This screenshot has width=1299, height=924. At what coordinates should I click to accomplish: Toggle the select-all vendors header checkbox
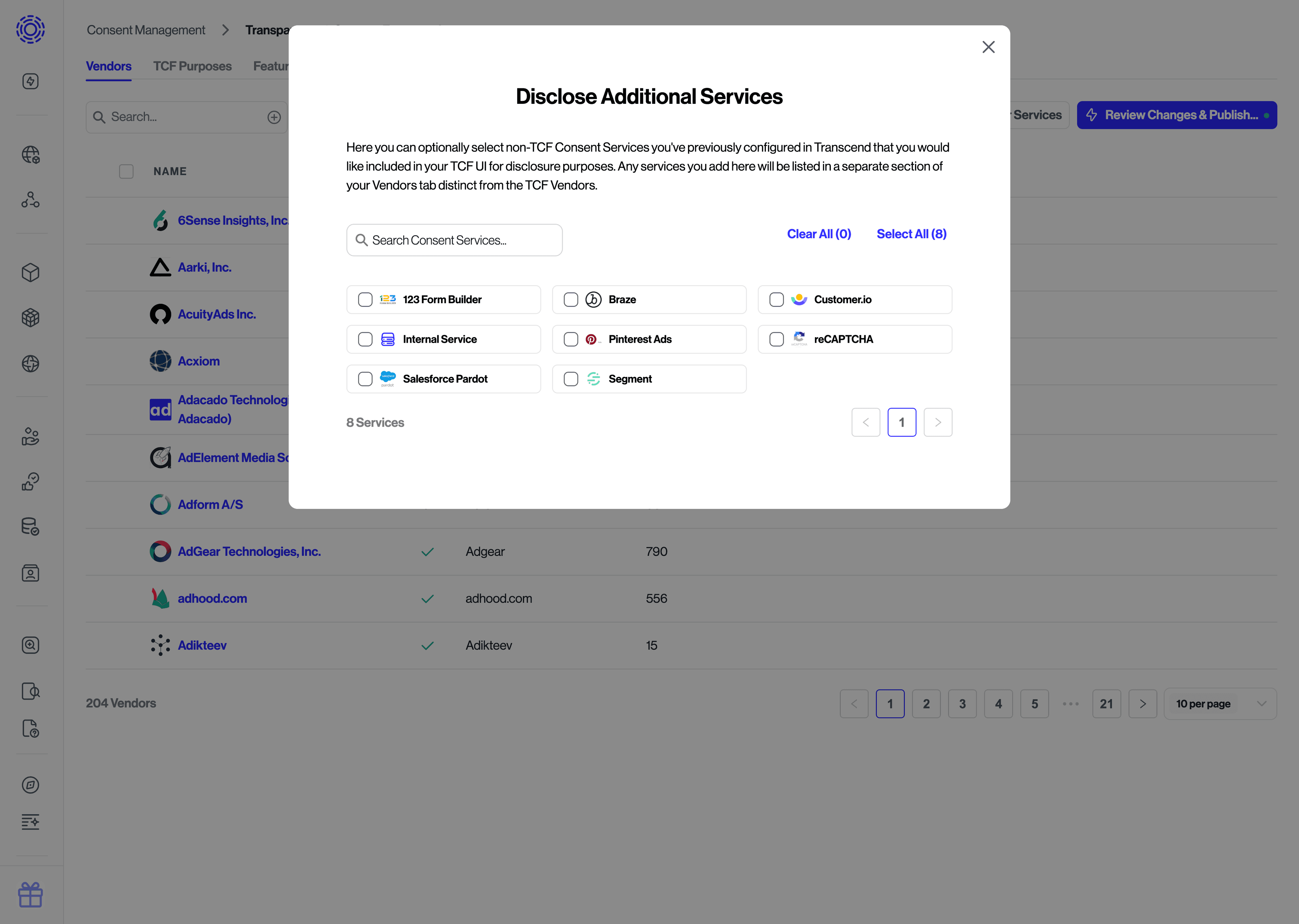coord(126,171)
